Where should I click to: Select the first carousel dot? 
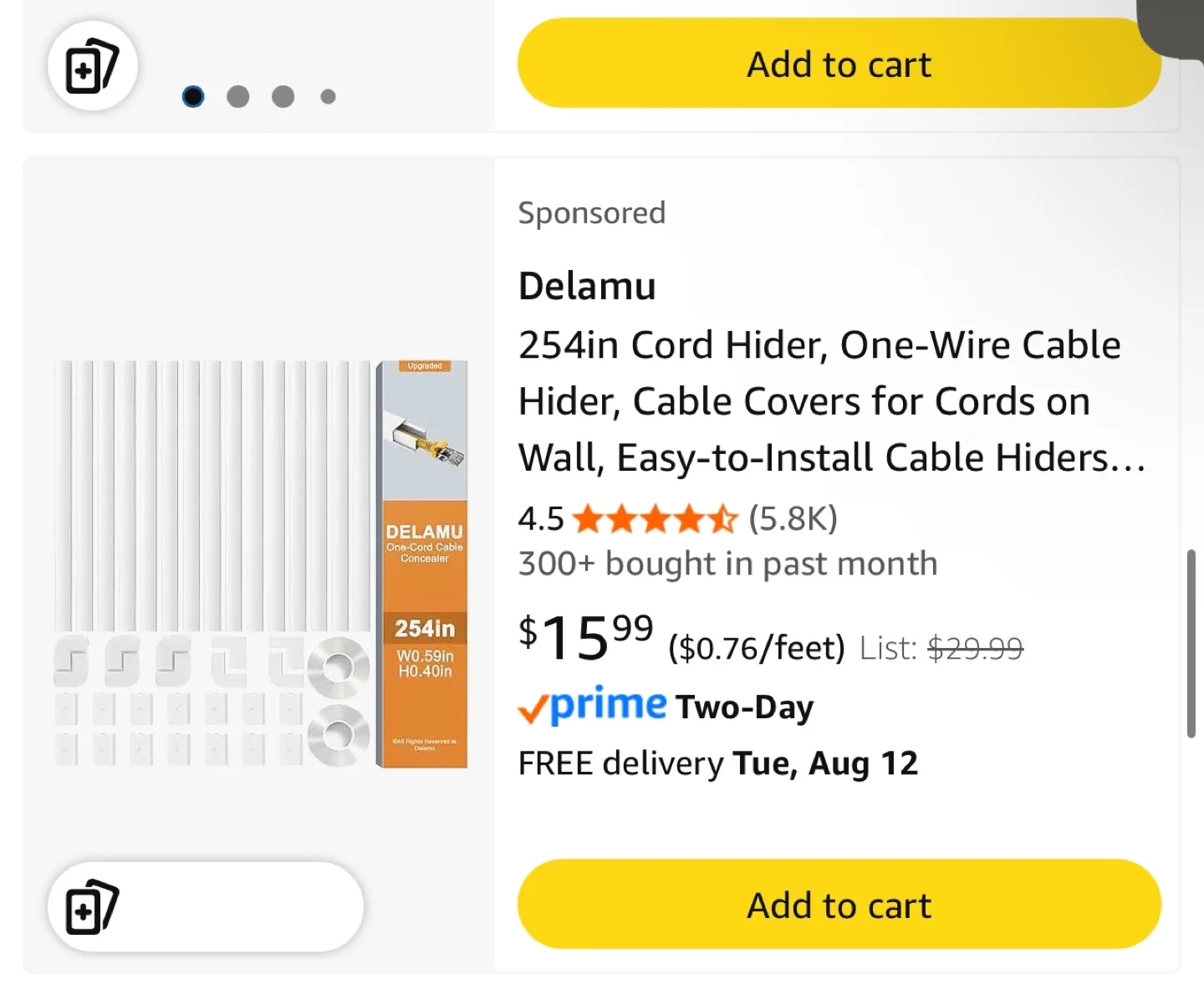(193, 96)
